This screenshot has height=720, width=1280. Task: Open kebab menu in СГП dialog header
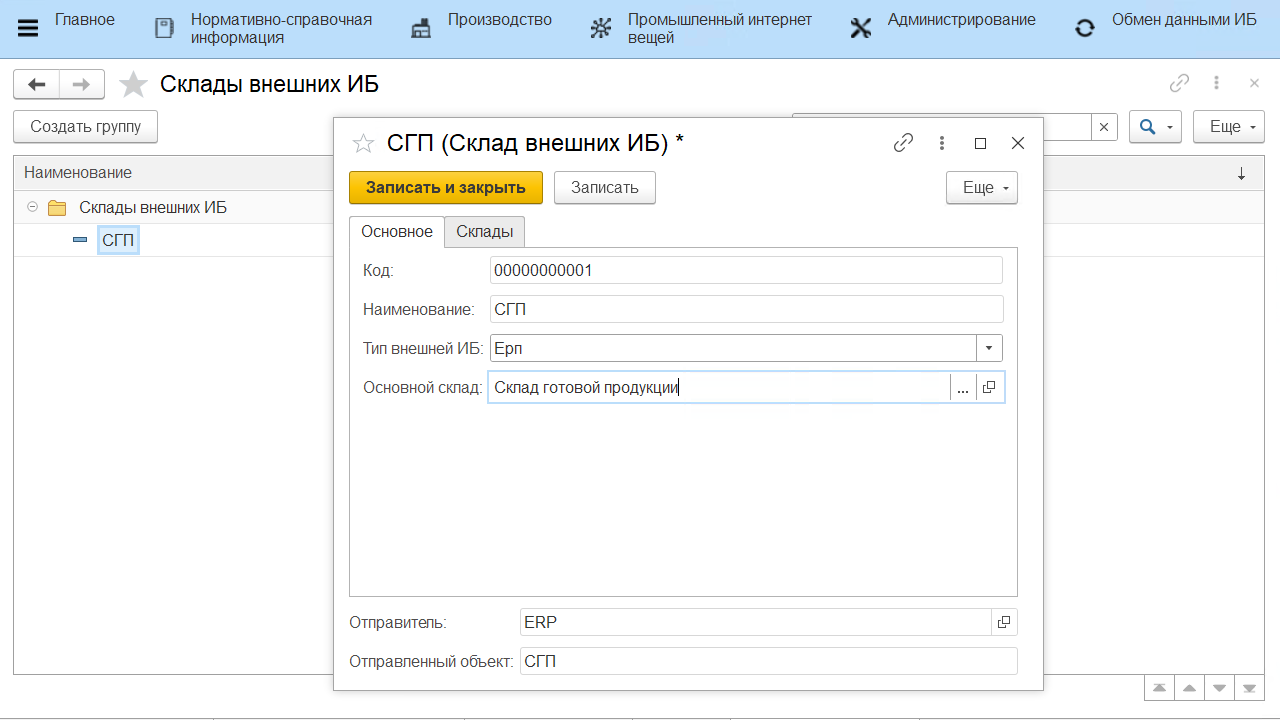[x=941, y=143]
